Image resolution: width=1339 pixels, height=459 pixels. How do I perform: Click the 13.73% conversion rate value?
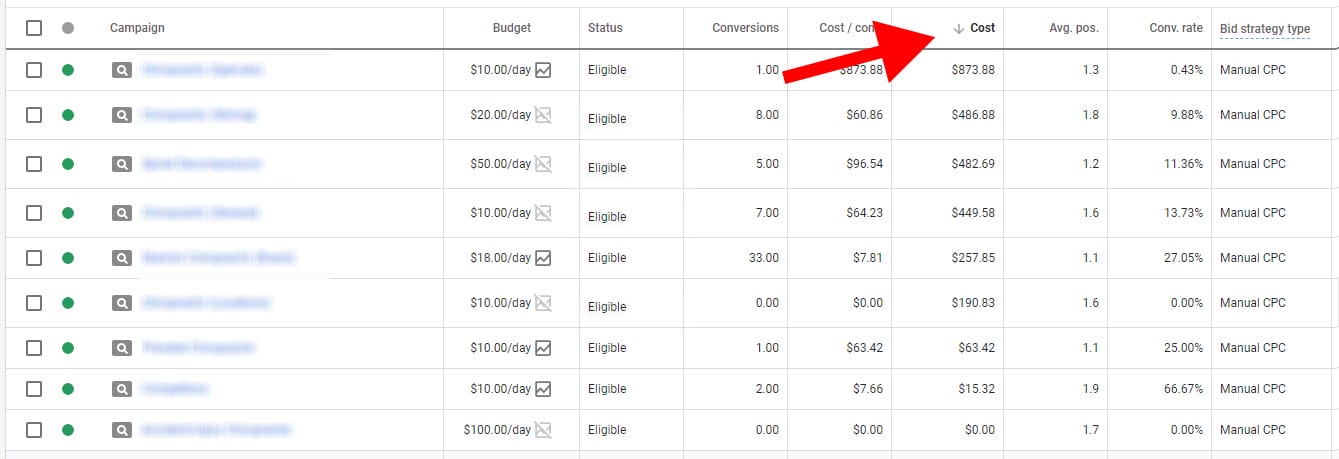1183,213
